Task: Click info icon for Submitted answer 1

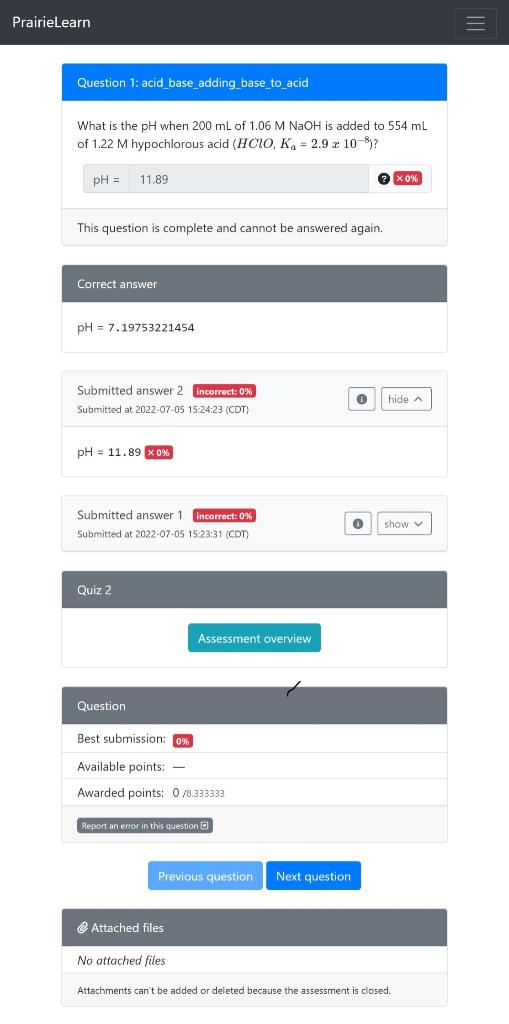Action: [x=358, y=524]
